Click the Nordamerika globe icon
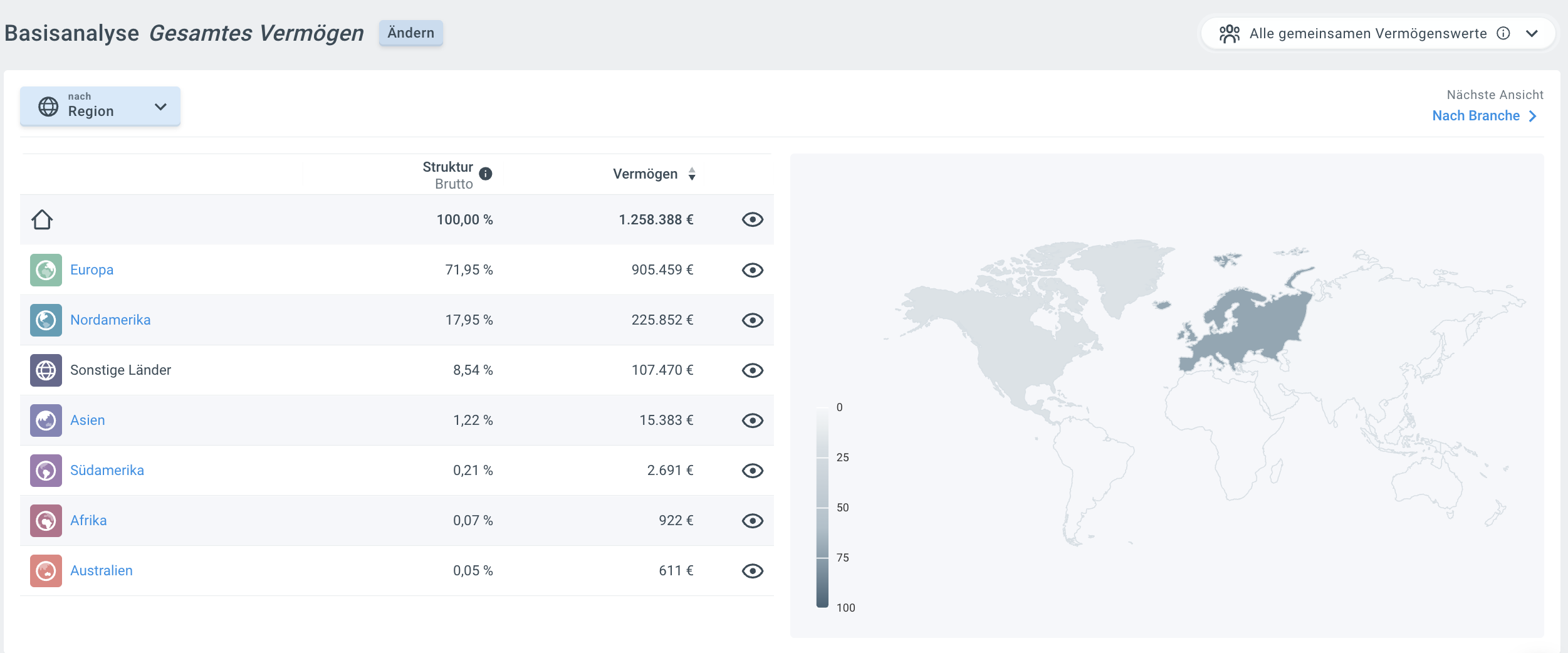Image resolution: width=1568 pixels, height=653 pixels. pyautogui.click(x=46, y=320)
